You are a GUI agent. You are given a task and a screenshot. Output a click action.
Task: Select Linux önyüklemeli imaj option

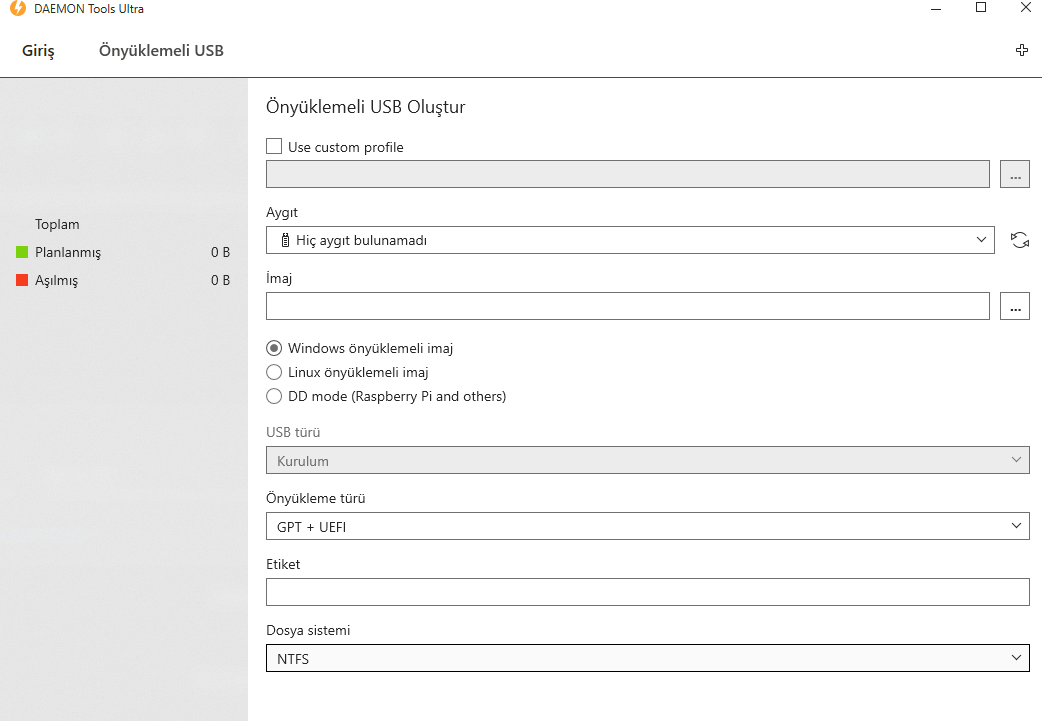coord(274,373)
